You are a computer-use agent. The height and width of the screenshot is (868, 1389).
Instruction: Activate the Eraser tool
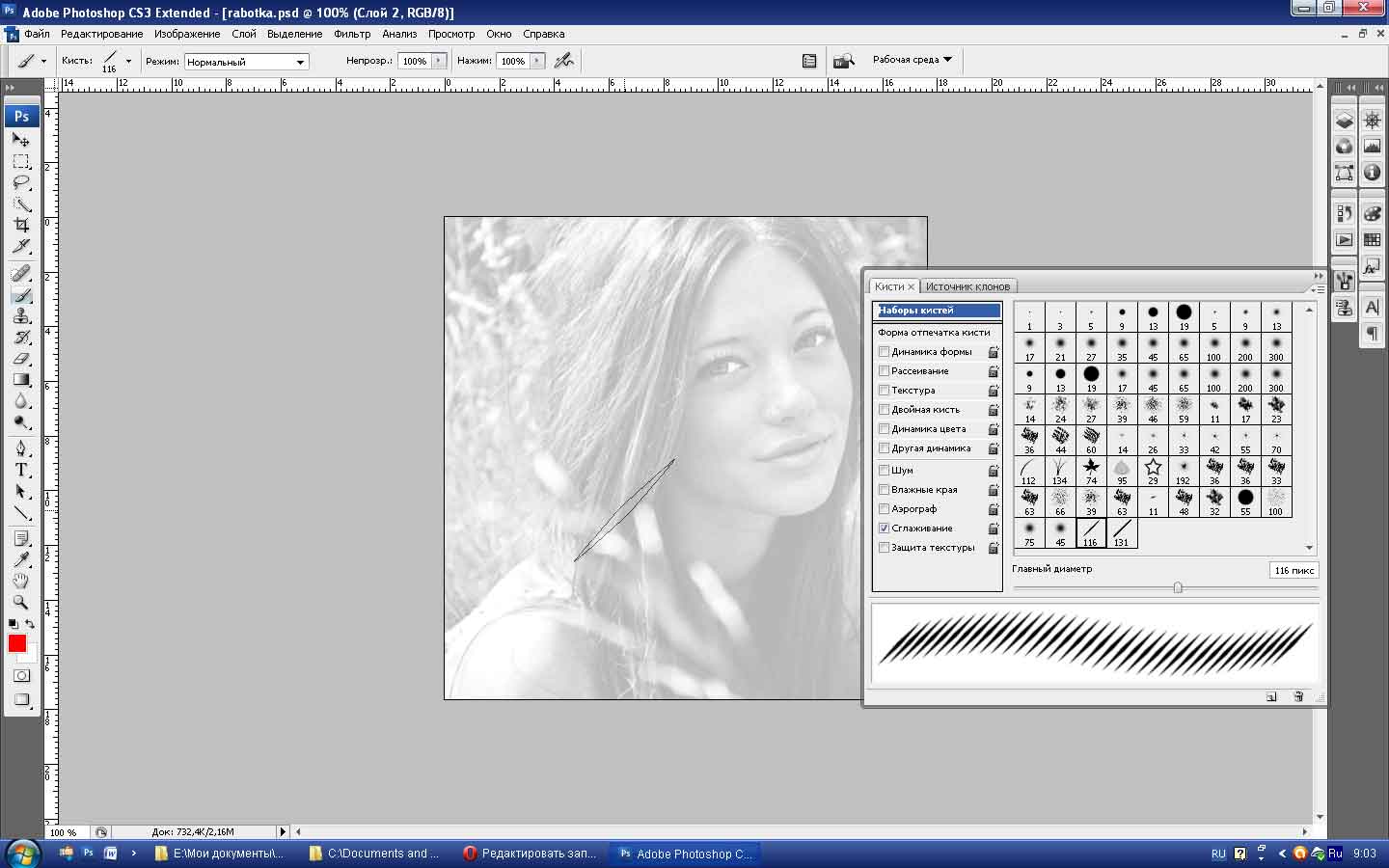[x=21, y=359]
